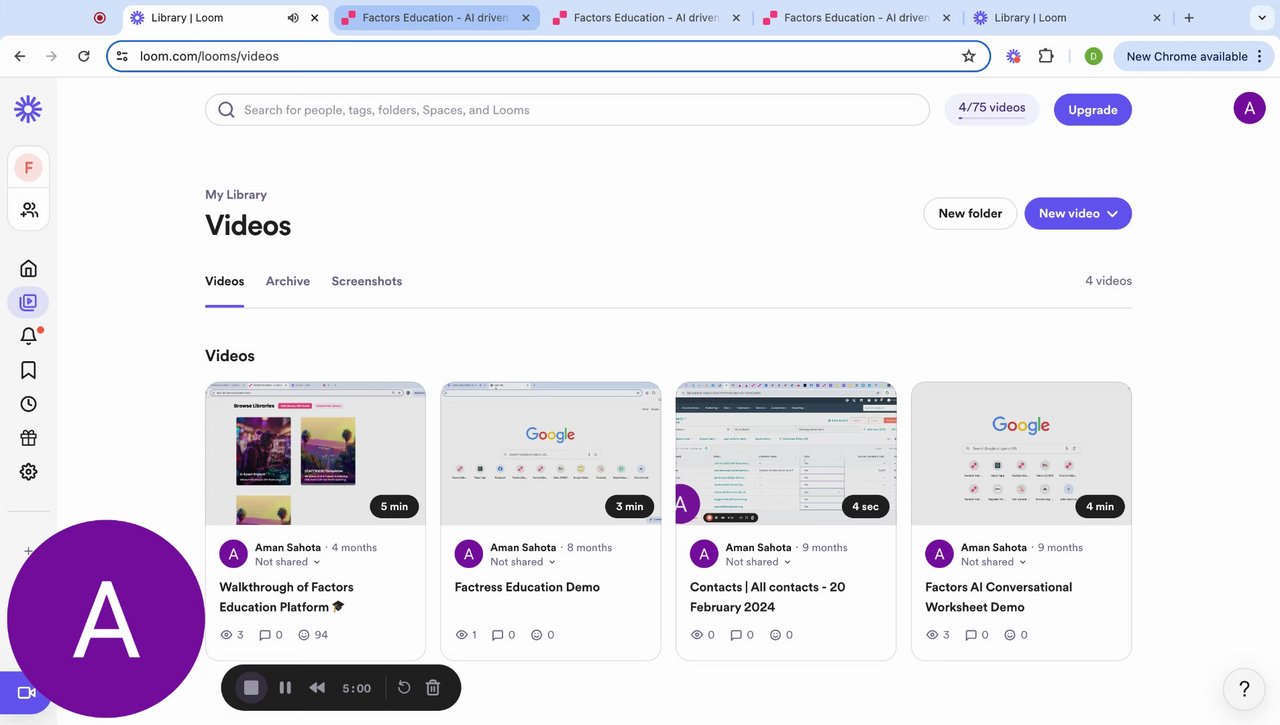This screenshot has height=725, width=1280.
Task: Go back in browser
Action: pos(20,56)
